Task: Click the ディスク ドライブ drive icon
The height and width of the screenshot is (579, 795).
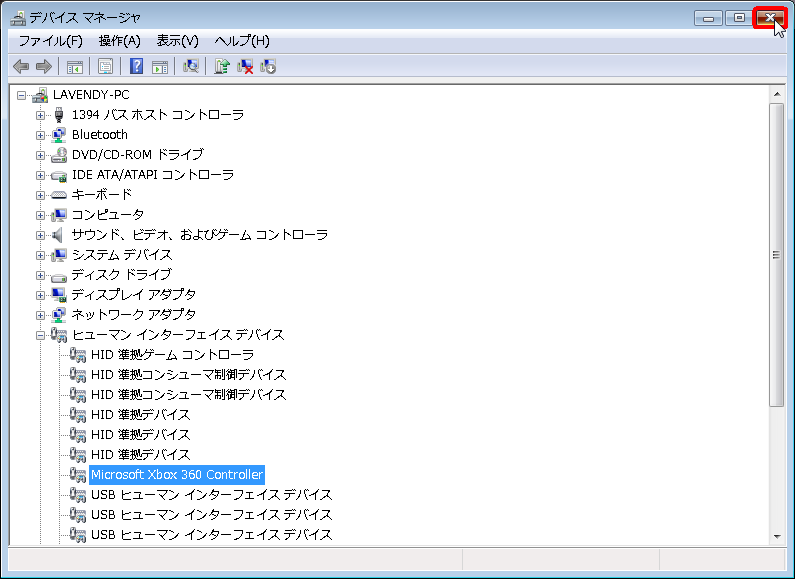Action: click(x=59, y=277)
